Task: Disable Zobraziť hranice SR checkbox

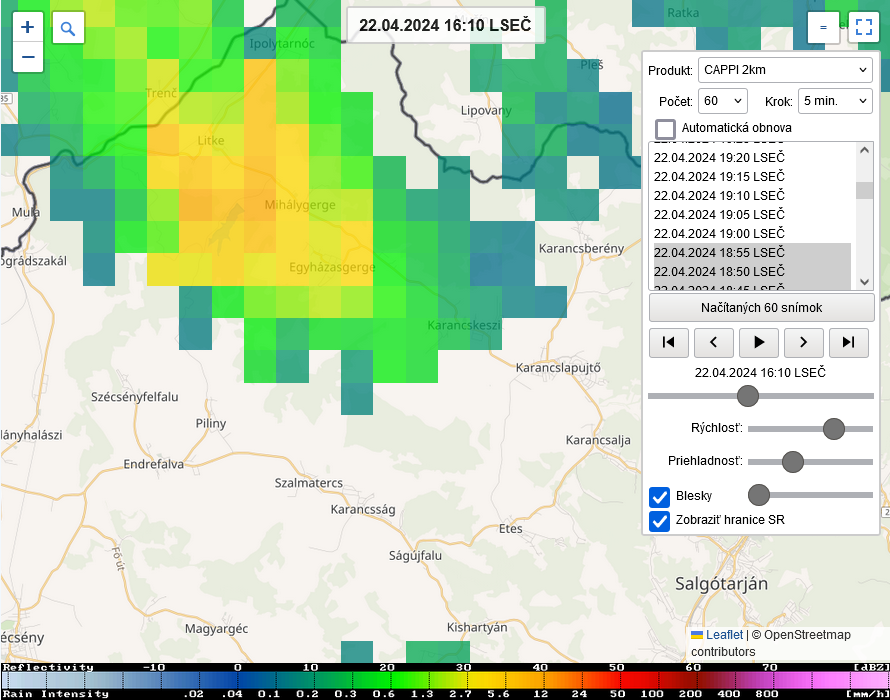Action: 660,521
